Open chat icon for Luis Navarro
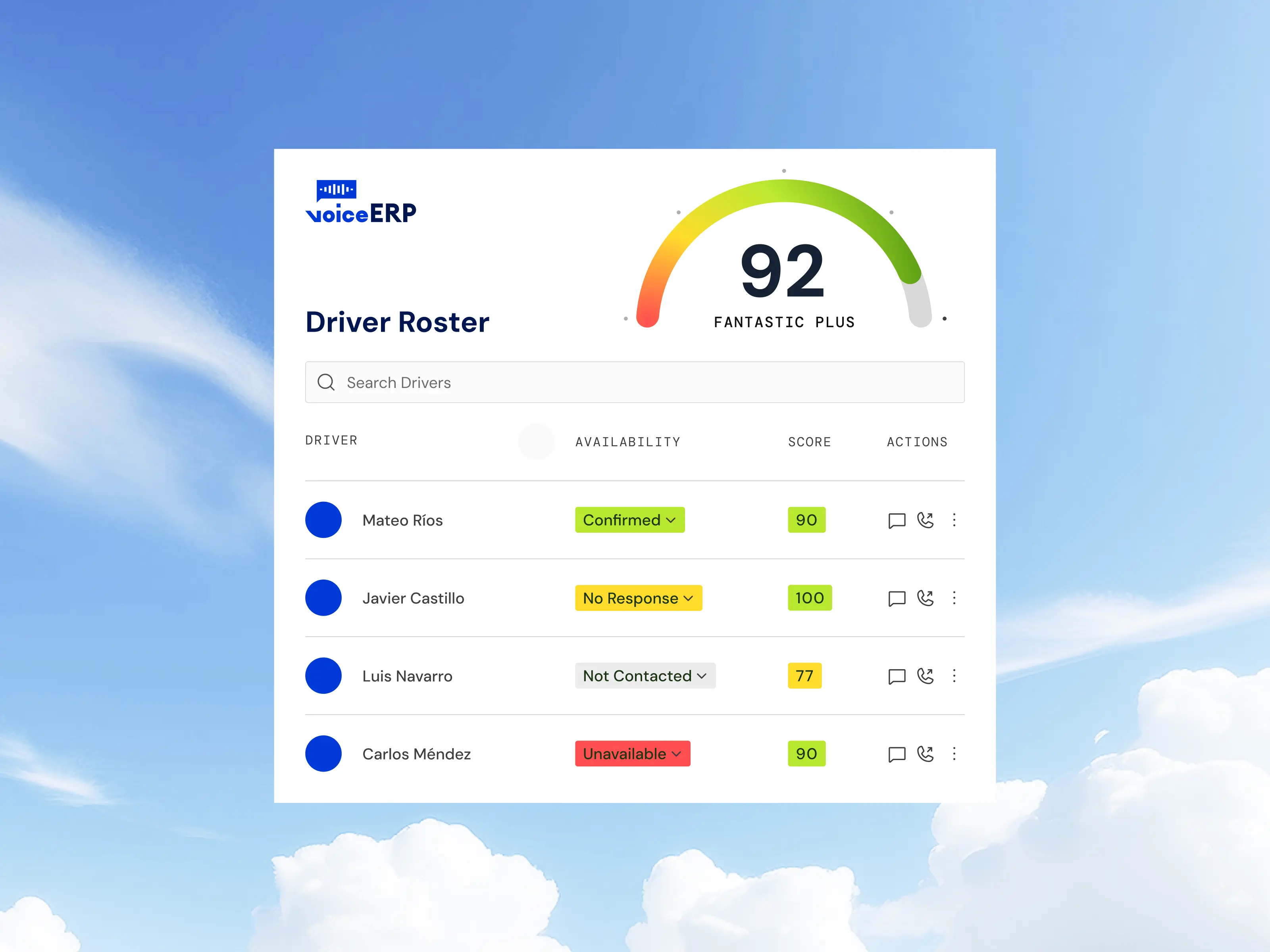The width and height of the screenshot is (1270, 952). tap(896, 677)
